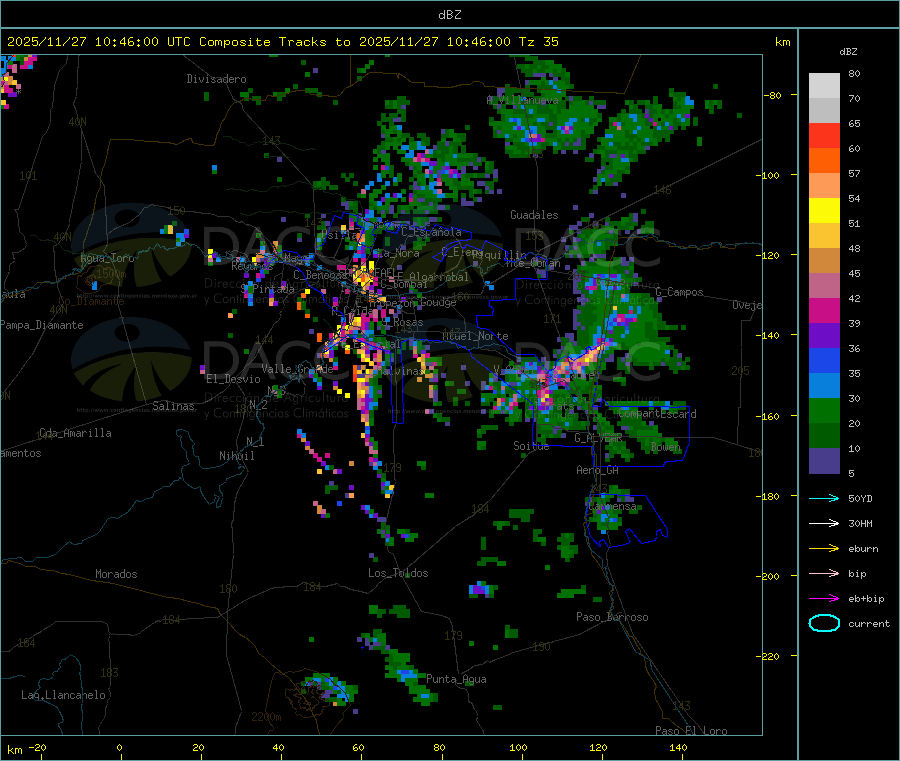
Task: Click the 'El_Desvio' map label
Action: (233, 379)
